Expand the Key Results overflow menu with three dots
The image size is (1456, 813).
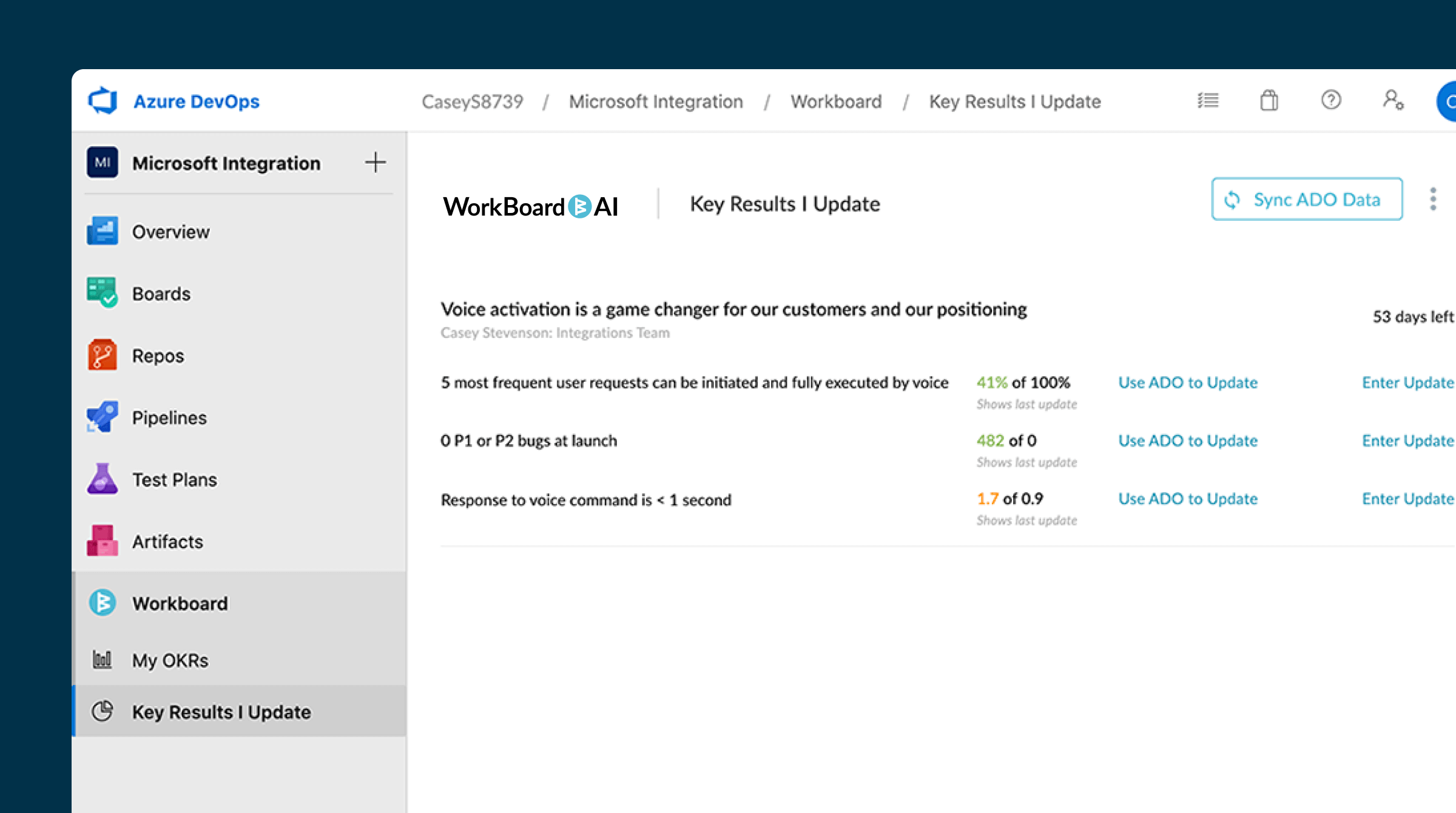pyautogui.click(x=1433, y=198)
